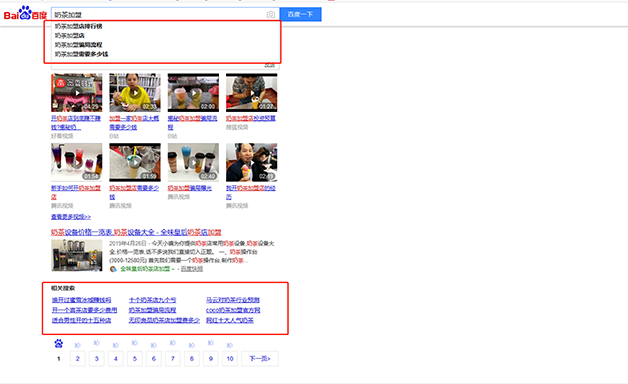Open related search 适合男性开的十五种店

(x=81, y=320)
